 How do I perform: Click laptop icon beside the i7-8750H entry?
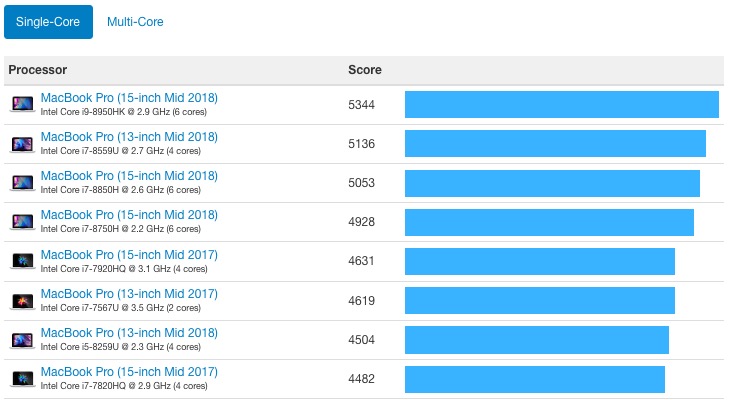pos(22,222)
